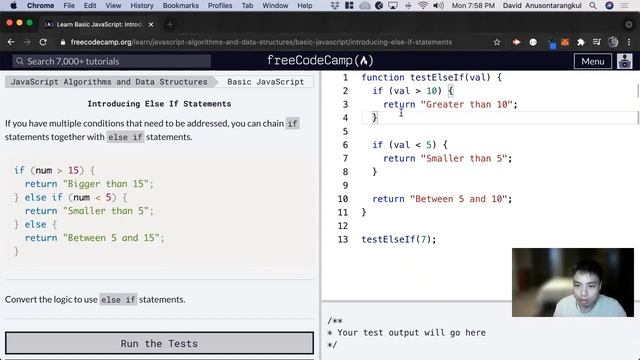Viewport: 640px width, 360px height.
Task: Click the code return "Between 5 and 10"
Action: pos(442,199)
